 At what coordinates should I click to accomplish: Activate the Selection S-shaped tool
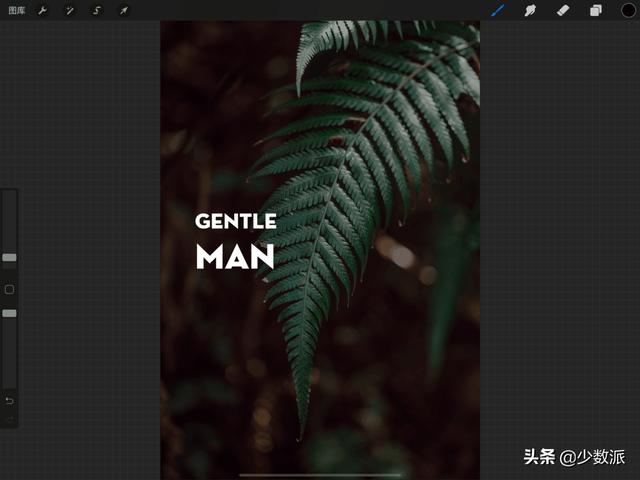pos(97,10)
